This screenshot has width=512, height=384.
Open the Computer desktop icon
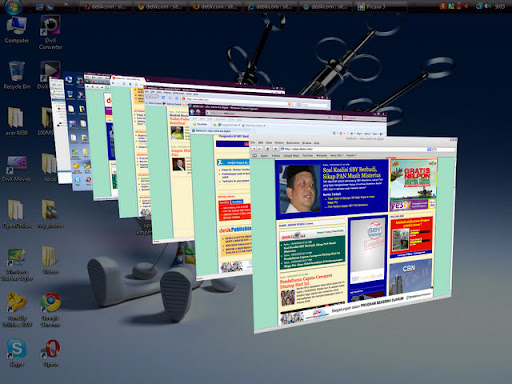tap(16, 30)
